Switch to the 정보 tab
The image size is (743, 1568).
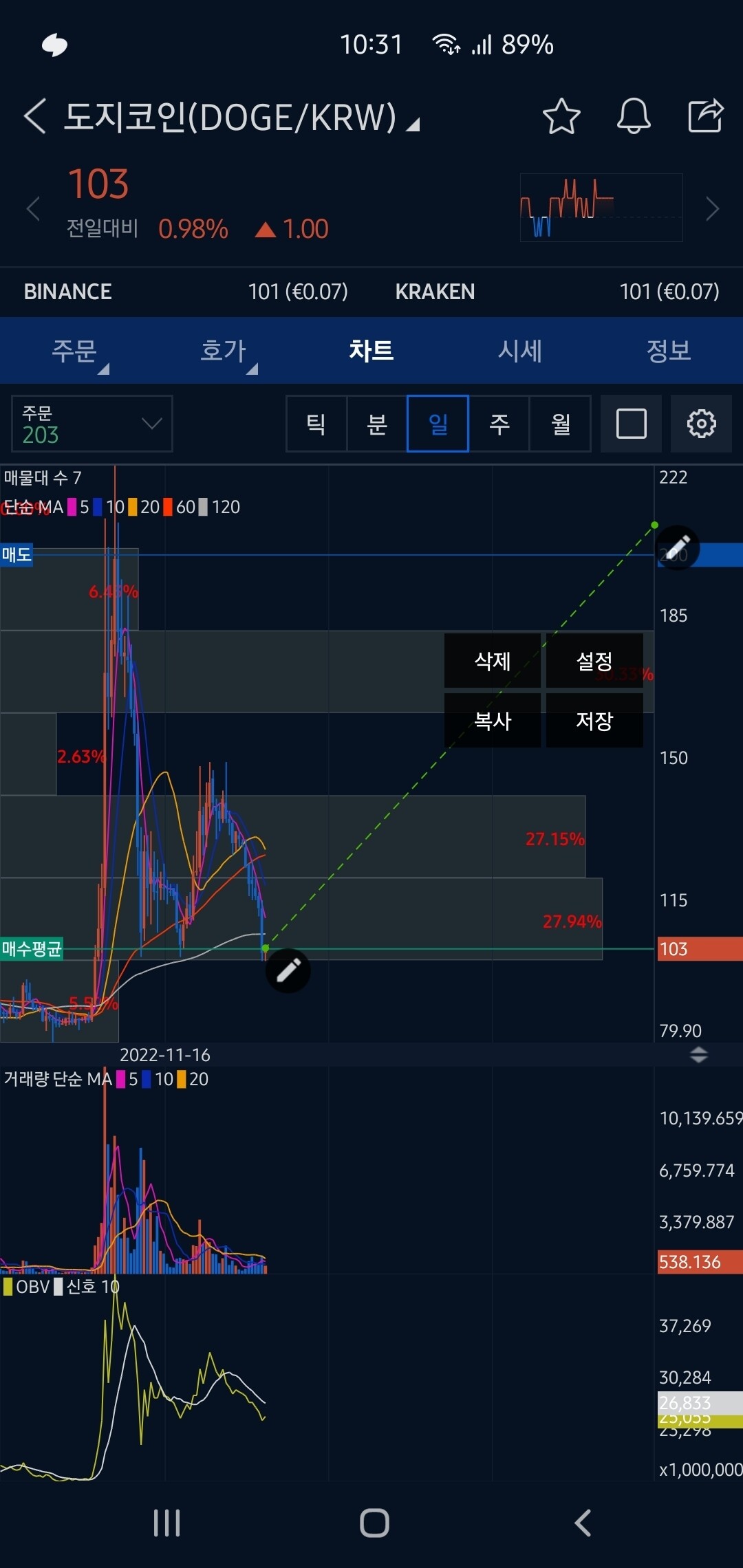[669, 351]
